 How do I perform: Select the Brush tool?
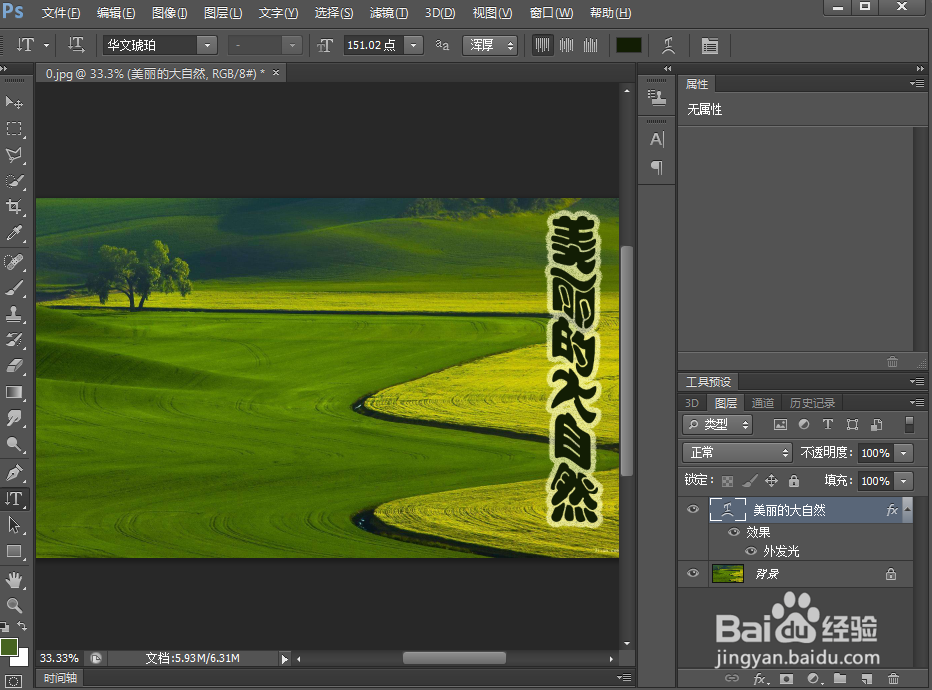pyautogui.click(x=14, y=288)
